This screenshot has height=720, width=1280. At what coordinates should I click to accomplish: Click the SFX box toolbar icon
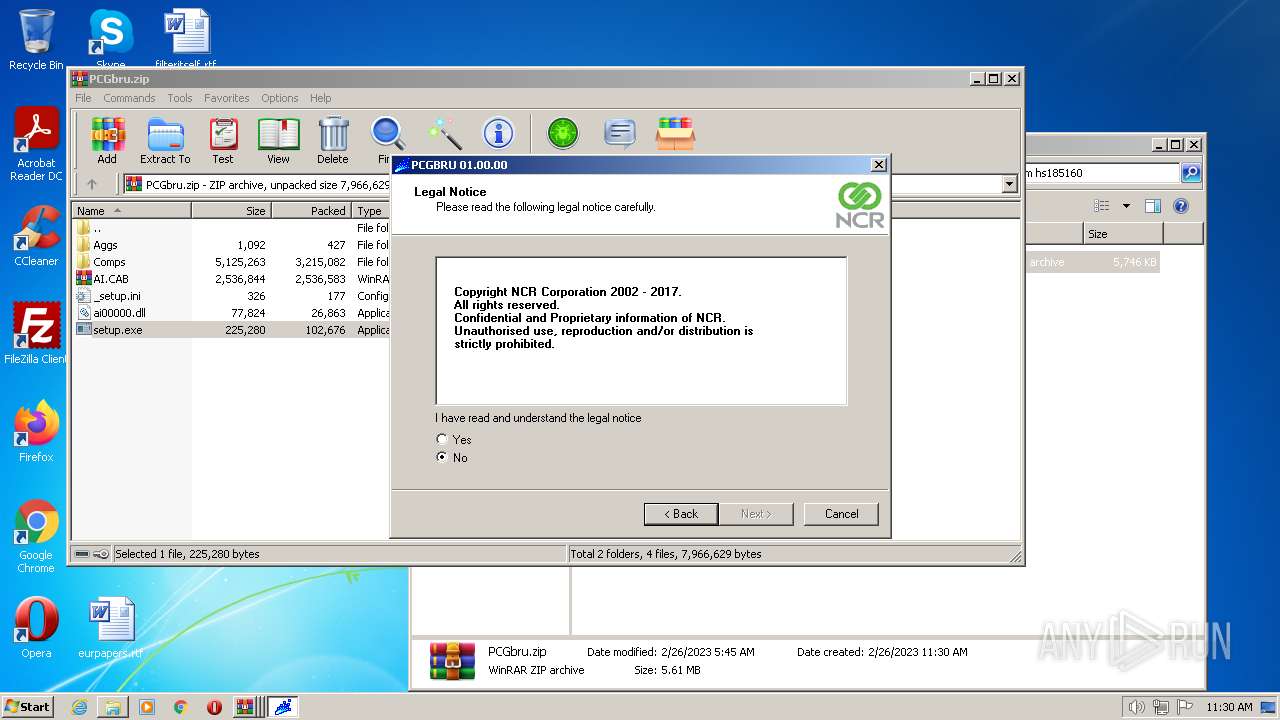675,133
